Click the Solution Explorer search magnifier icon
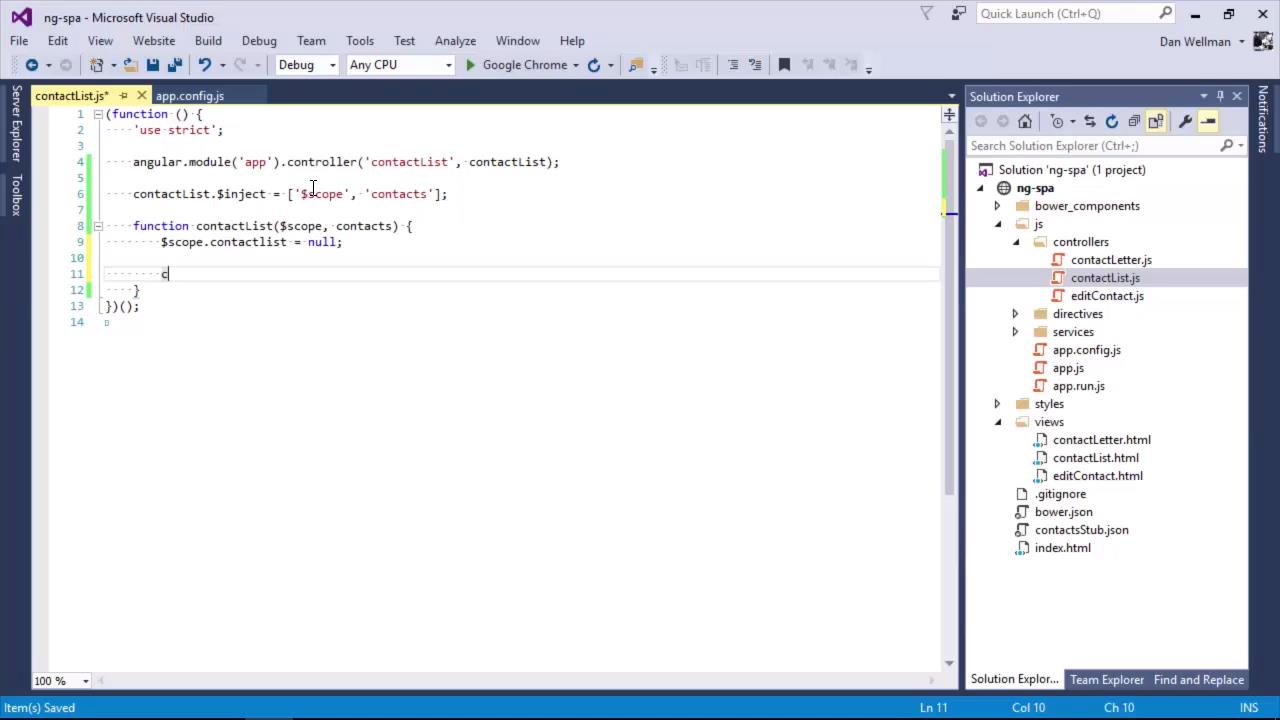 pos(1227,145)
